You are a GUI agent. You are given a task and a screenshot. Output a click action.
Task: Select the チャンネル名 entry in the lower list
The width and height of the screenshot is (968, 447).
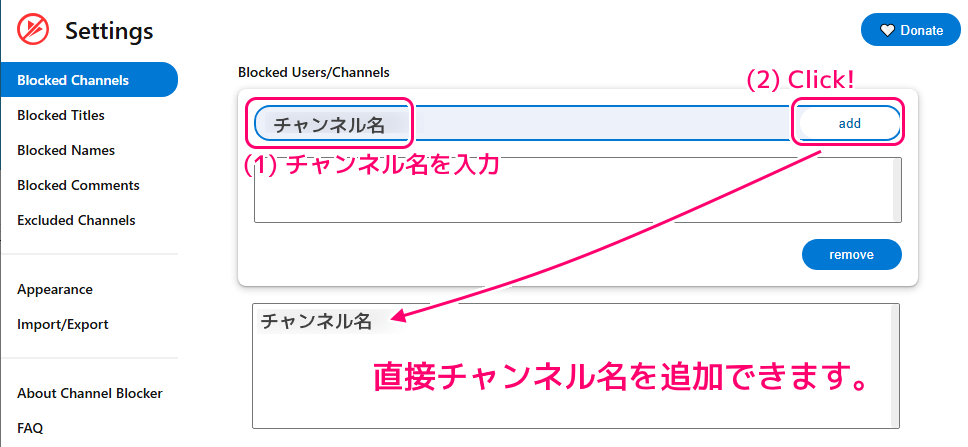(x=317, y=321)
